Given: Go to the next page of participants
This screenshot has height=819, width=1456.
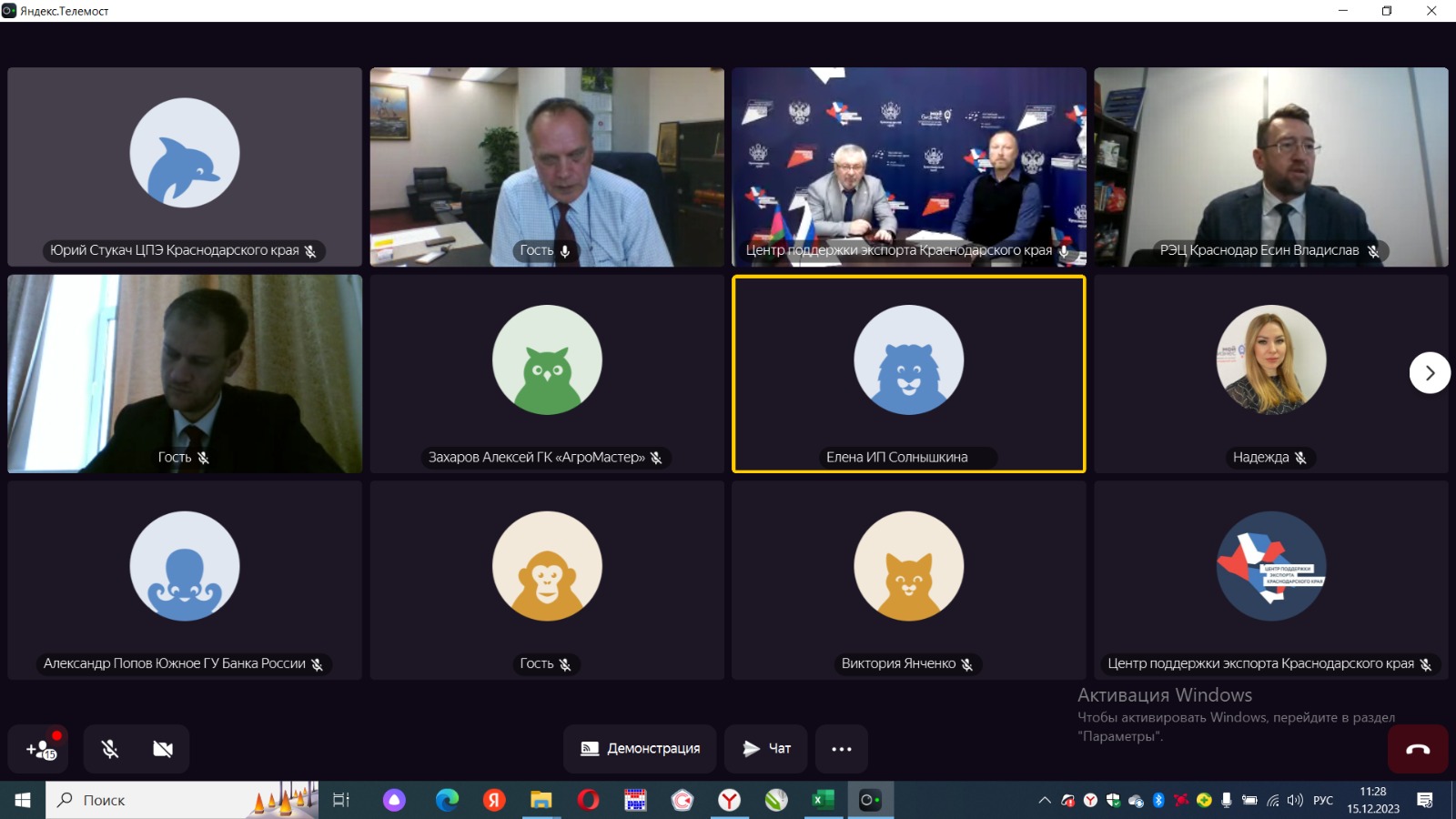Looking at the screenshot, I should coord(1430,373).
